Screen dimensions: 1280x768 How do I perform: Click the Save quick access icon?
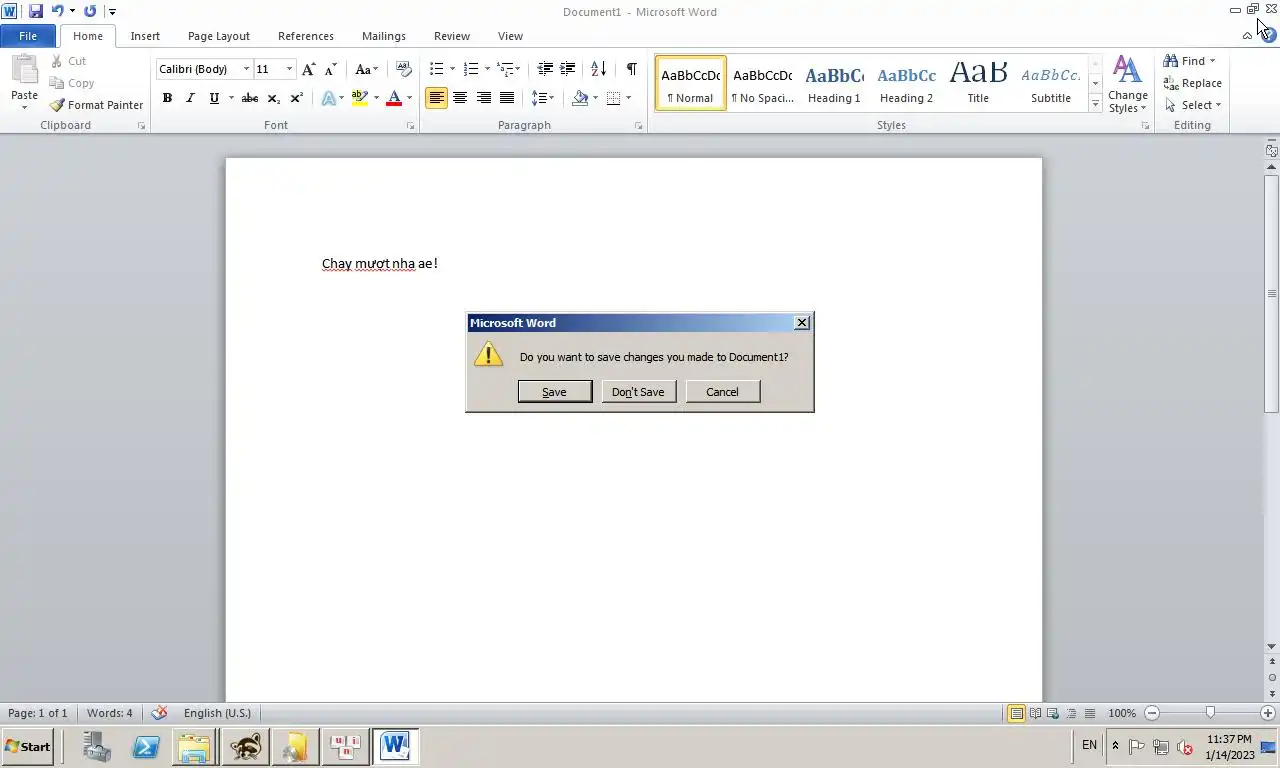coord(36,11)
